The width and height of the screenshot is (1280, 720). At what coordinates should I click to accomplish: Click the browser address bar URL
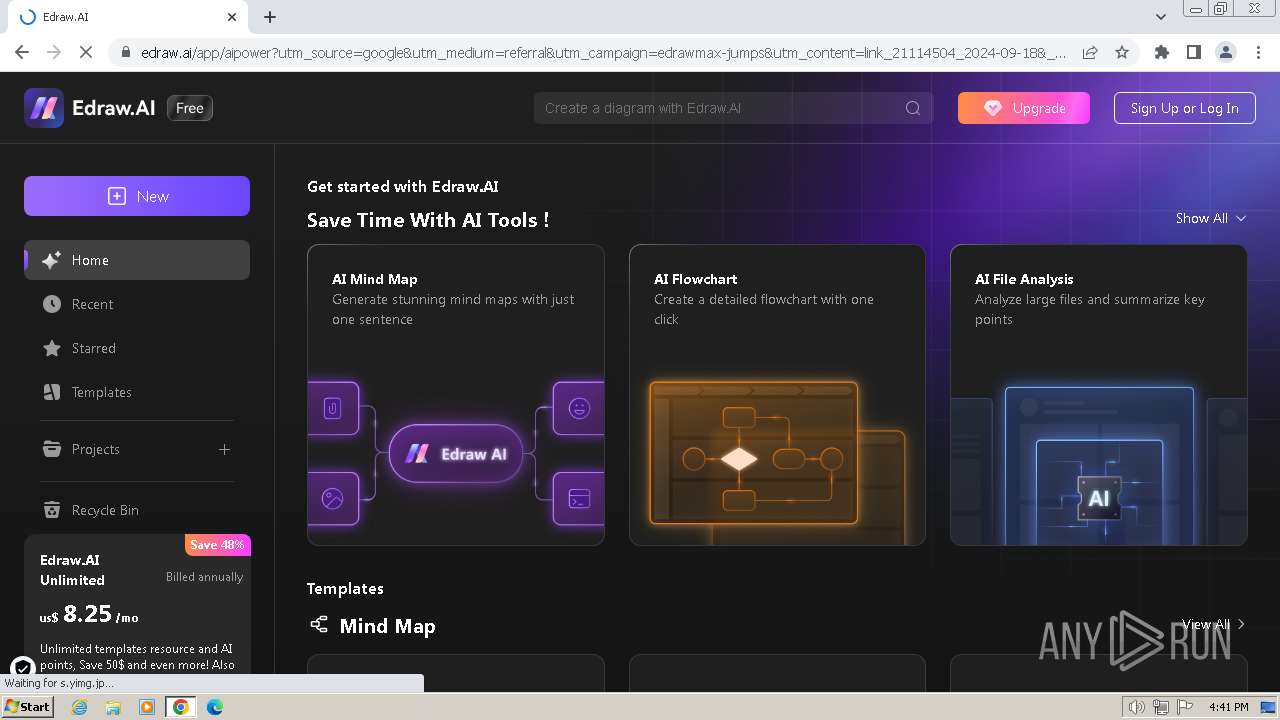coord(603,52)
